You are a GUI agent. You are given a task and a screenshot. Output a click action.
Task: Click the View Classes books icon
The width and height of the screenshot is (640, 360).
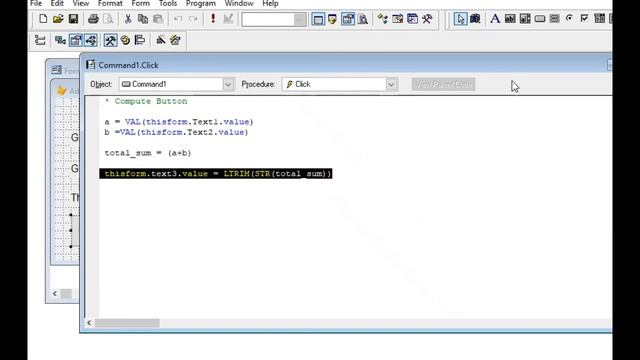(475, 19)
